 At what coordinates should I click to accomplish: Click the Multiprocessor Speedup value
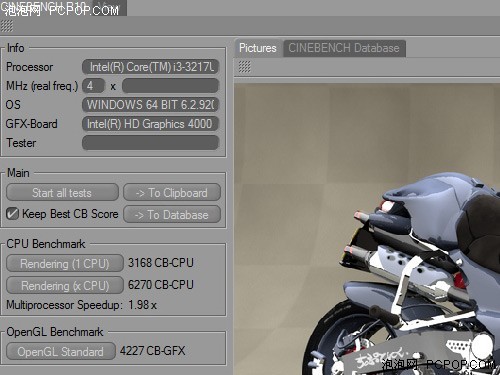(x=142, y=305)
